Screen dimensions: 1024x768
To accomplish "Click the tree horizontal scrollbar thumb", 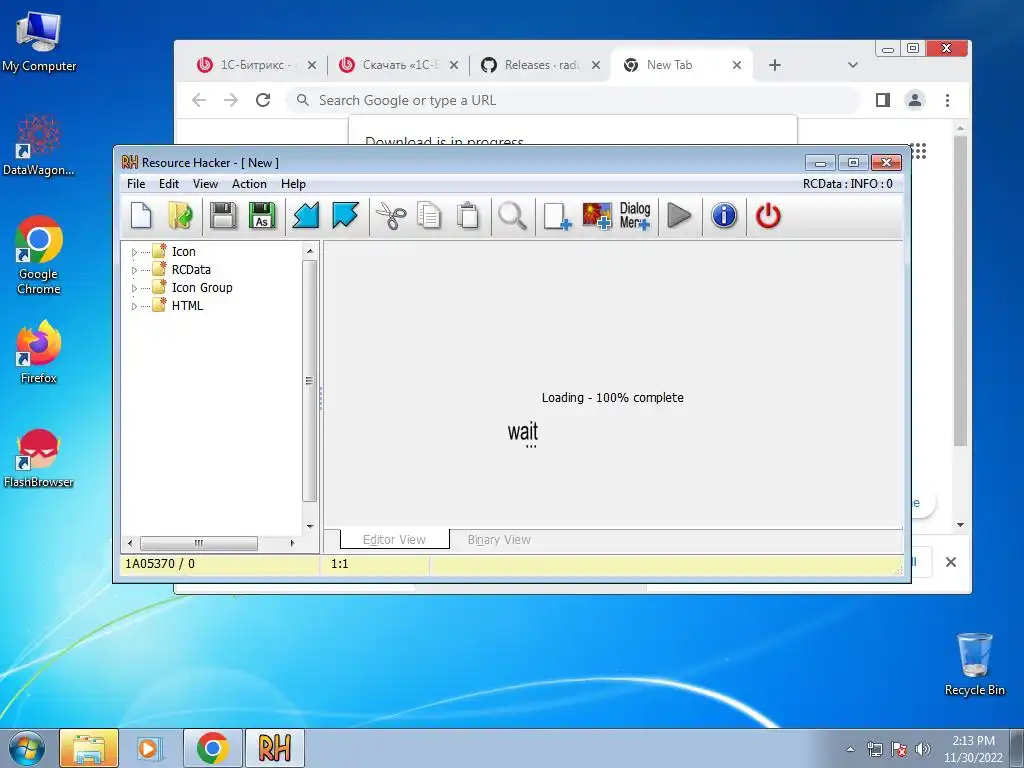I will click(199, 543).
